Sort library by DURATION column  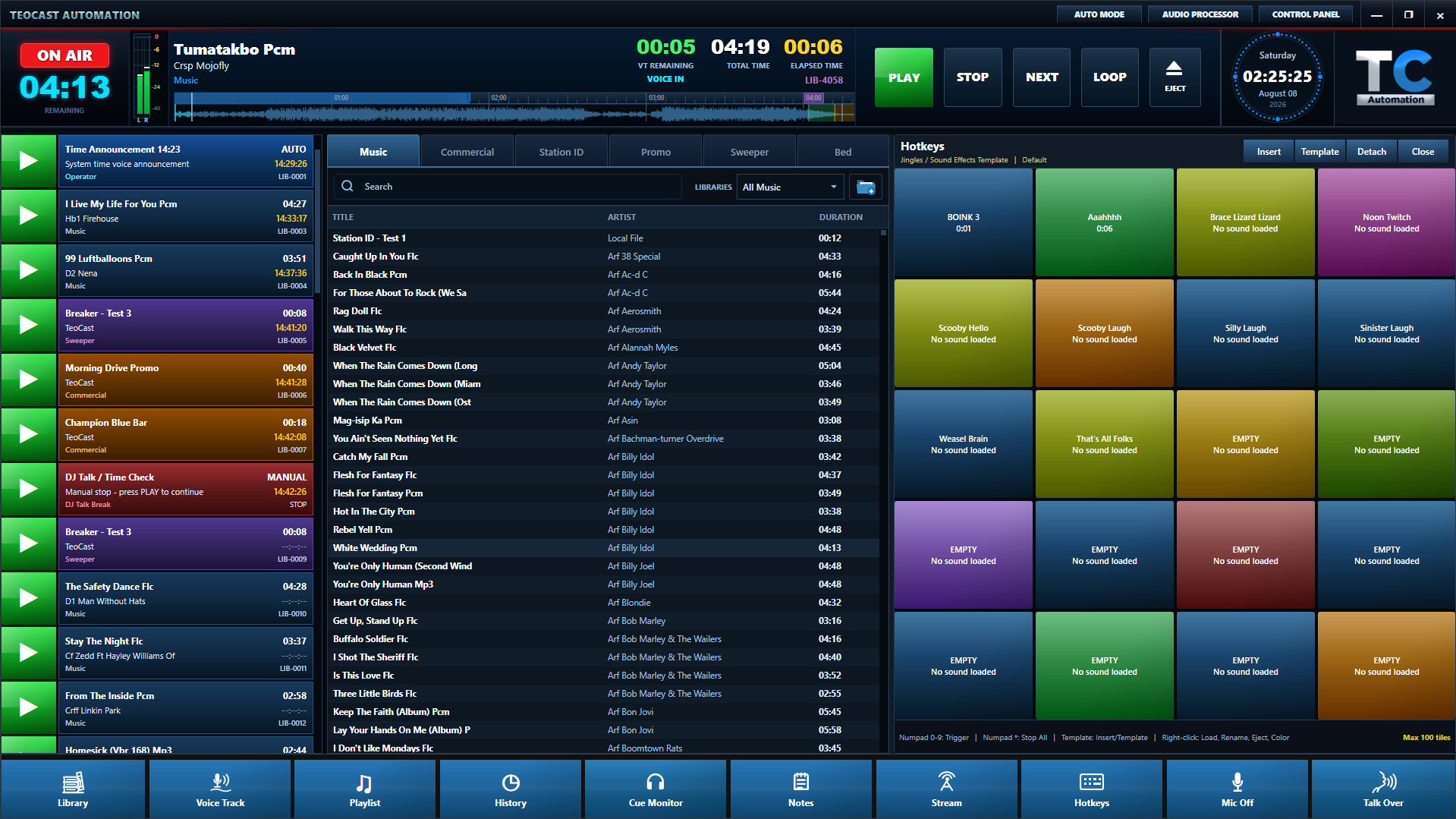pyautogui.click(x=841, y=217)
